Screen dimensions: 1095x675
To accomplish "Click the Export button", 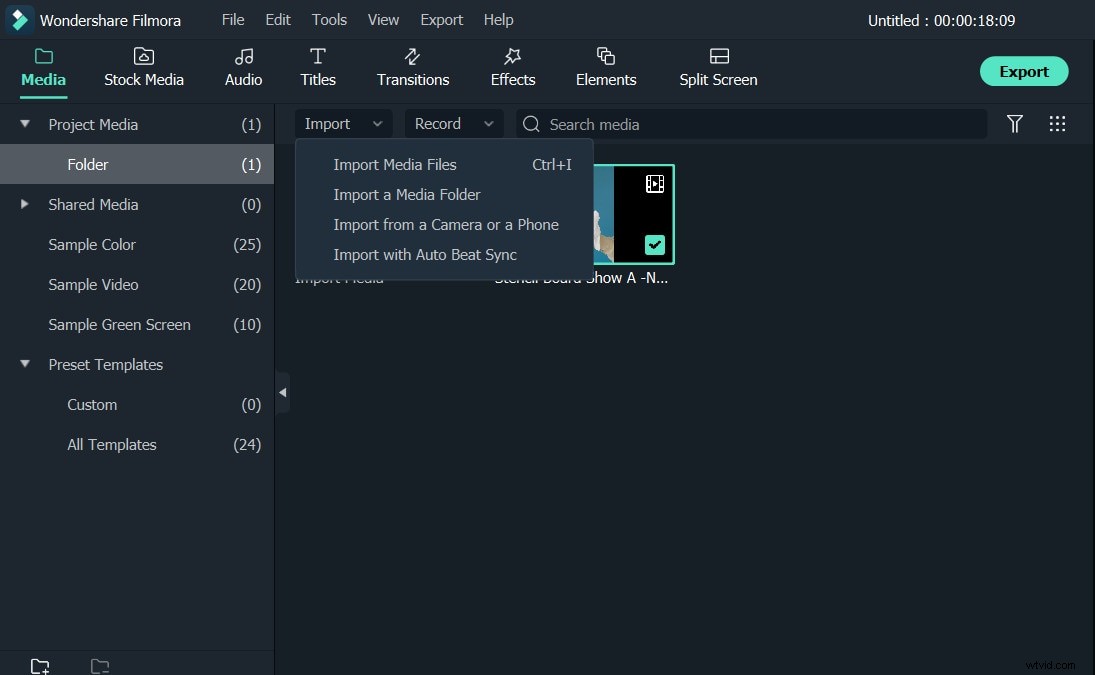I will pyautogui.click(x=1023, y=71).
